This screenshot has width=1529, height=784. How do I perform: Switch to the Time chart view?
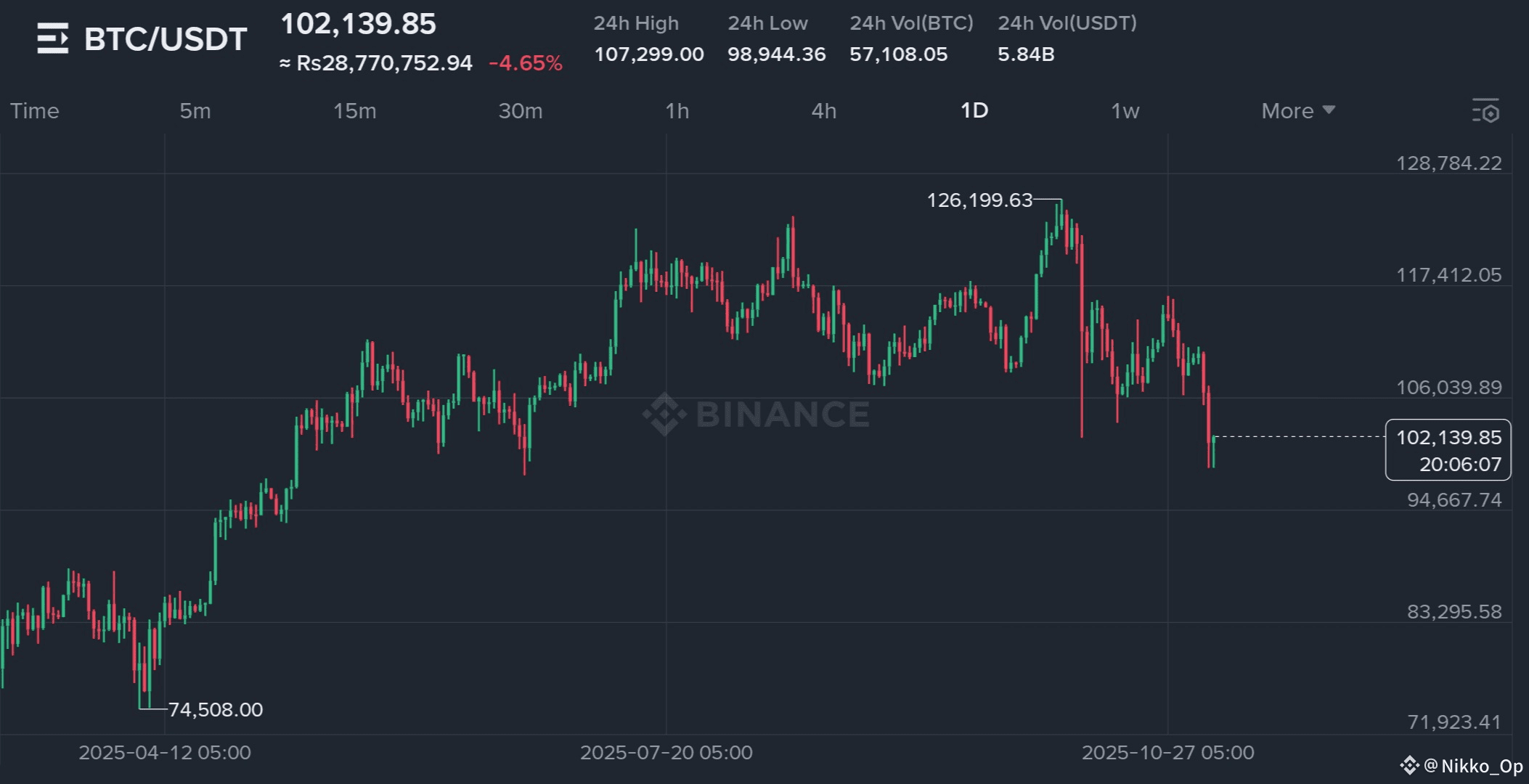[34, 111]
